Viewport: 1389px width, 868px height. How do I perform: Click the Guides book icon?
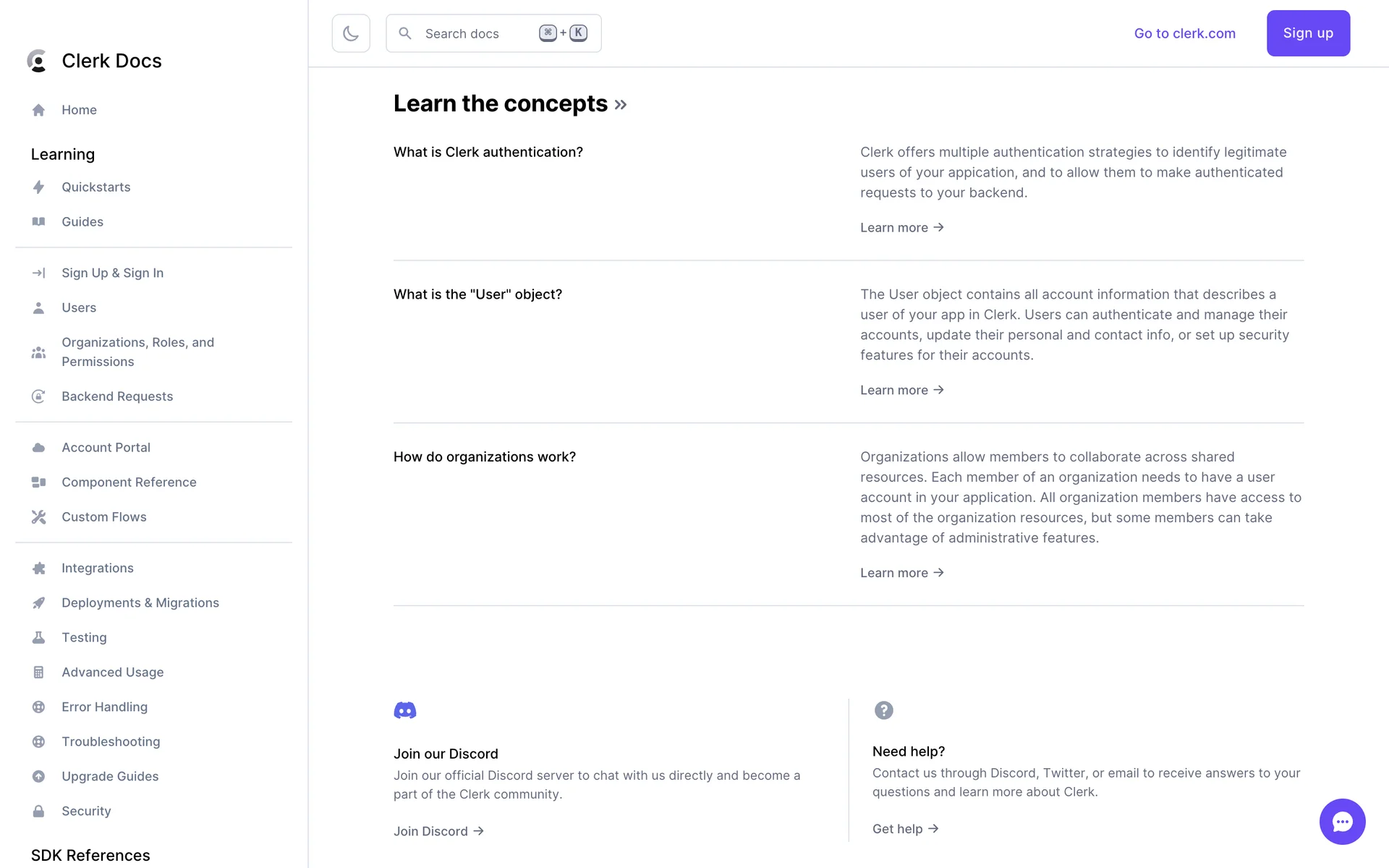pos(39,222)
